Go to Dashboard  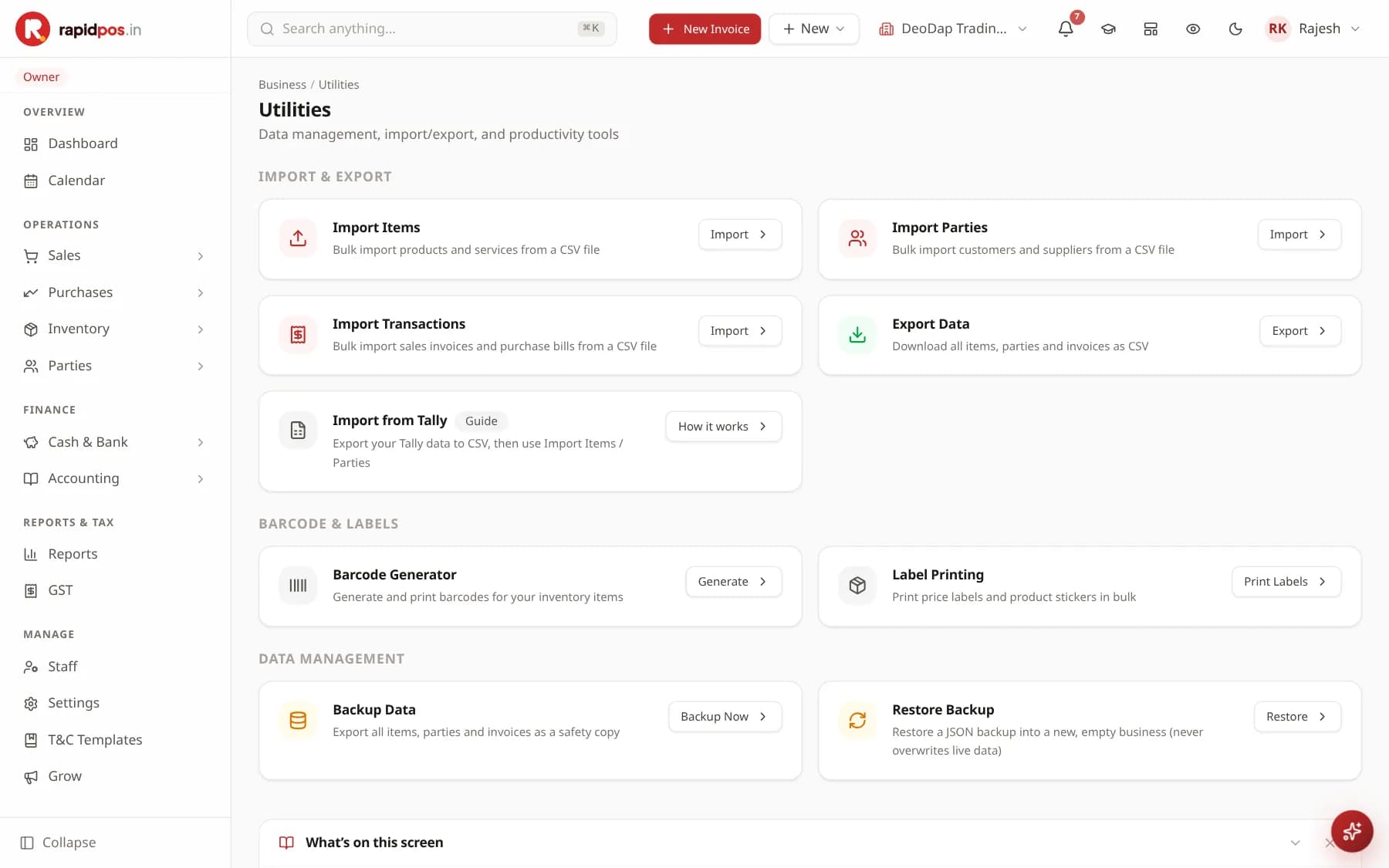tap(116, 144)
